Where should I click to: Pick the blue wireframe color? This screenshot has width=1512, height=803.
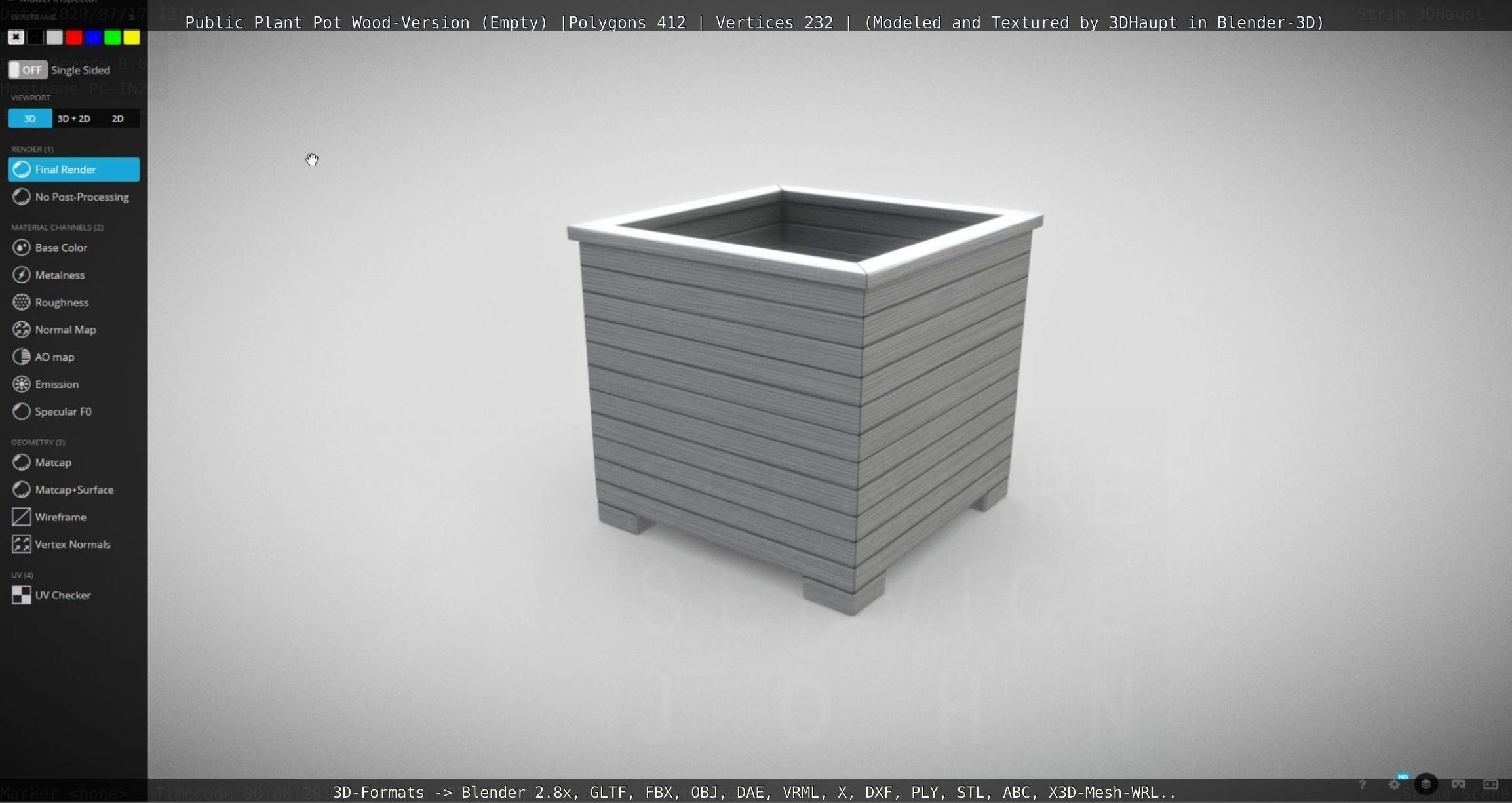point(93,37)
